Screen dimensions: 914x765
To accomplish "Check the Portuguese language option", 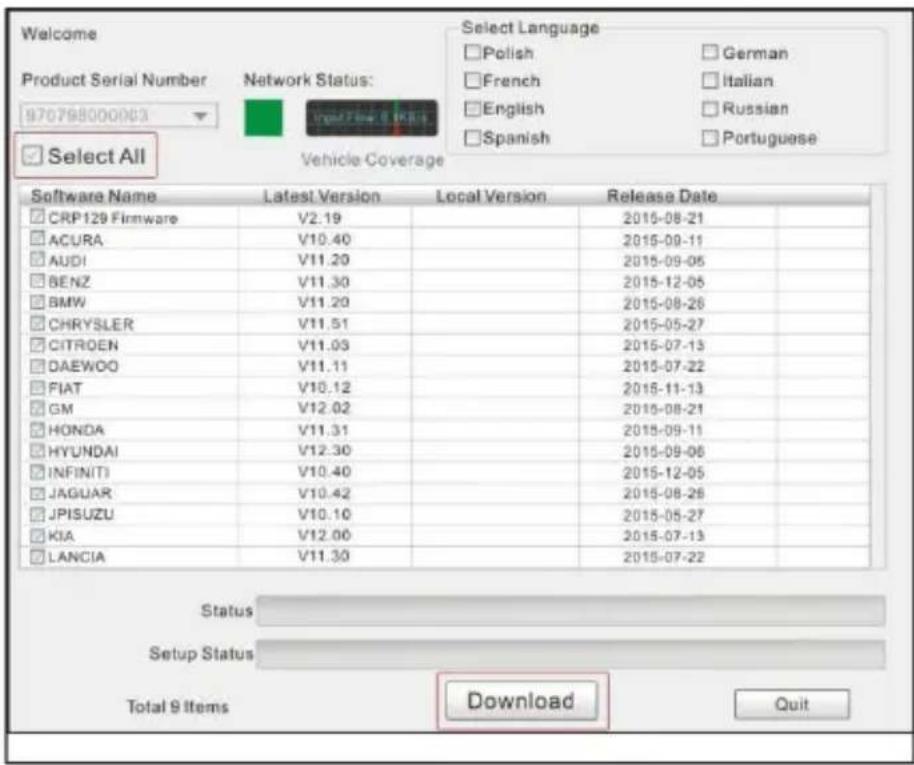I will coord(709,138).
